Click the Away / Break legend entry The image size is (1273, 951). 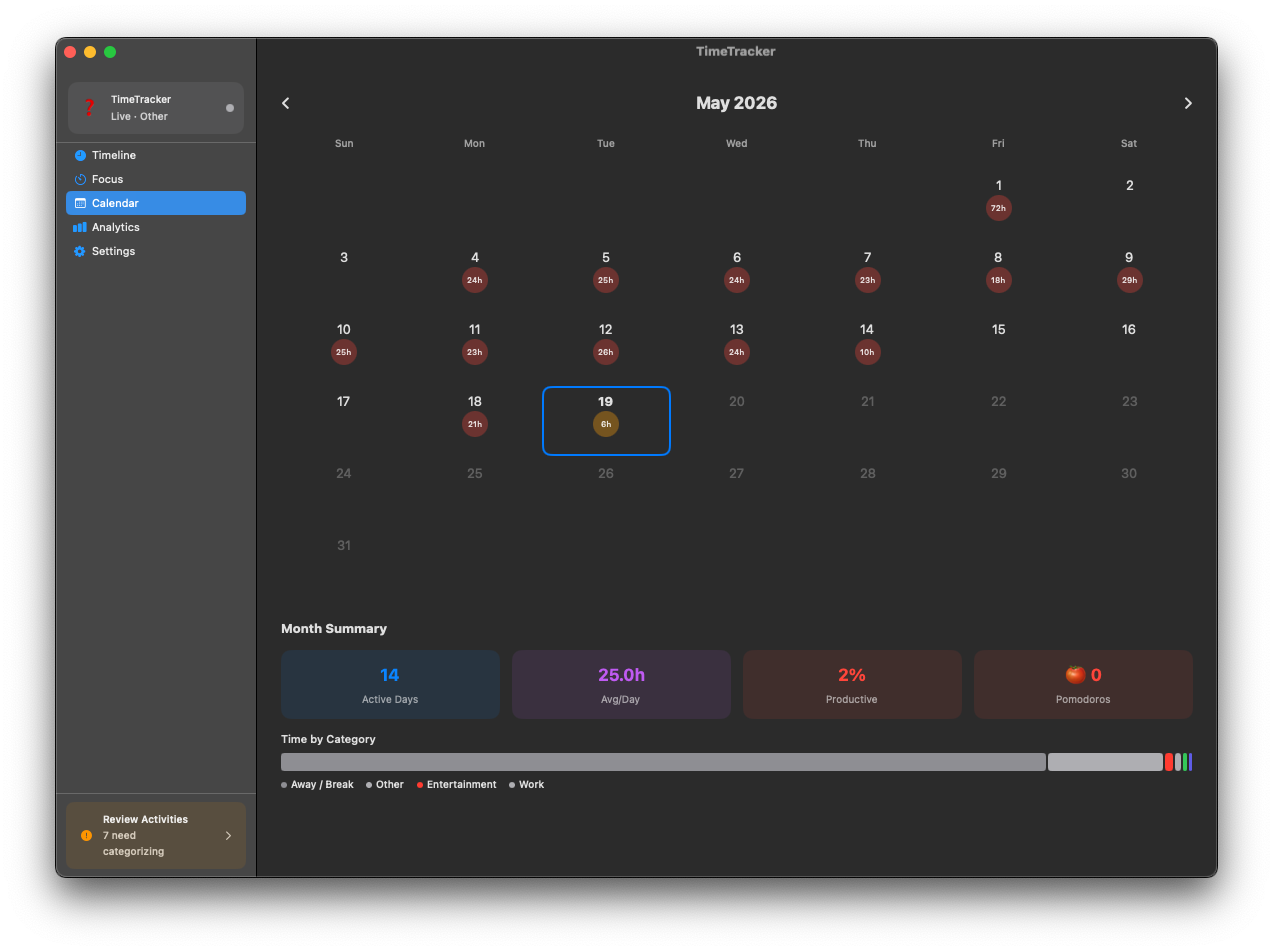click(x=317, y=785)
